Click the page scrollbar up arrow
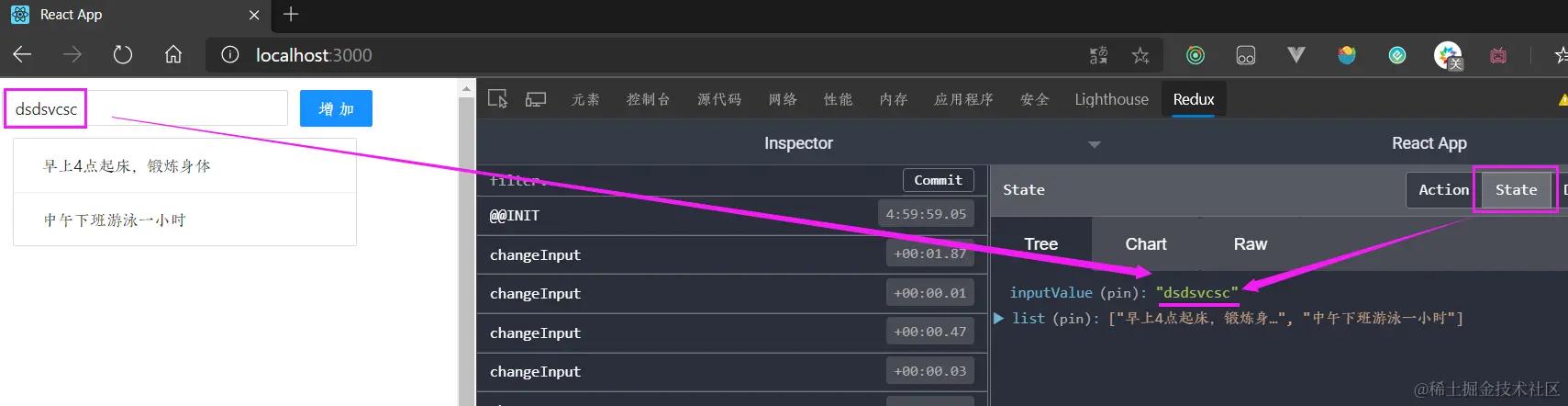1568x406 pixels. 466,89
